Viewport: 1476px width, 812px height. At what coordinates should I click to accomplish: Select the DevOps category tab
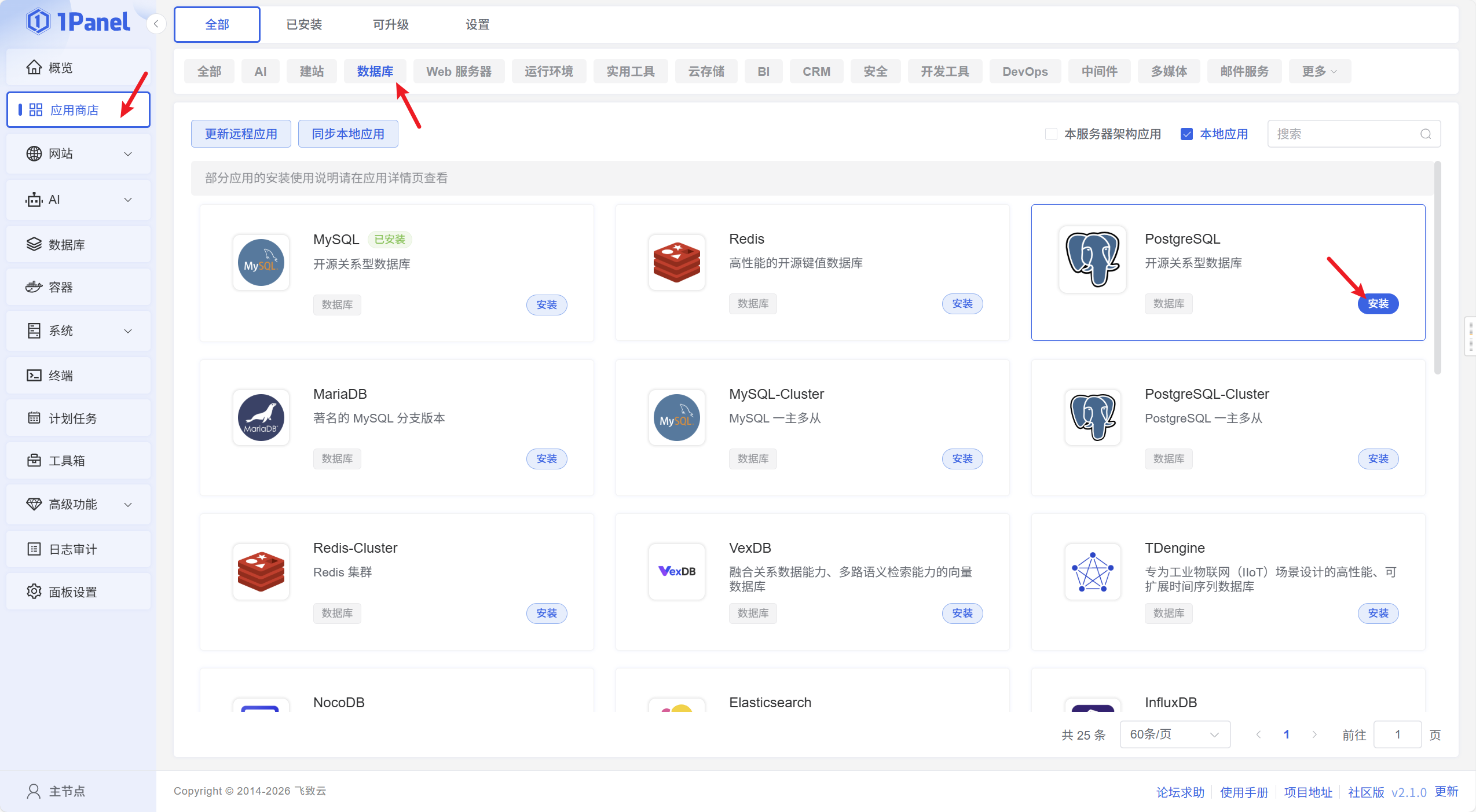coord(1025,71)
